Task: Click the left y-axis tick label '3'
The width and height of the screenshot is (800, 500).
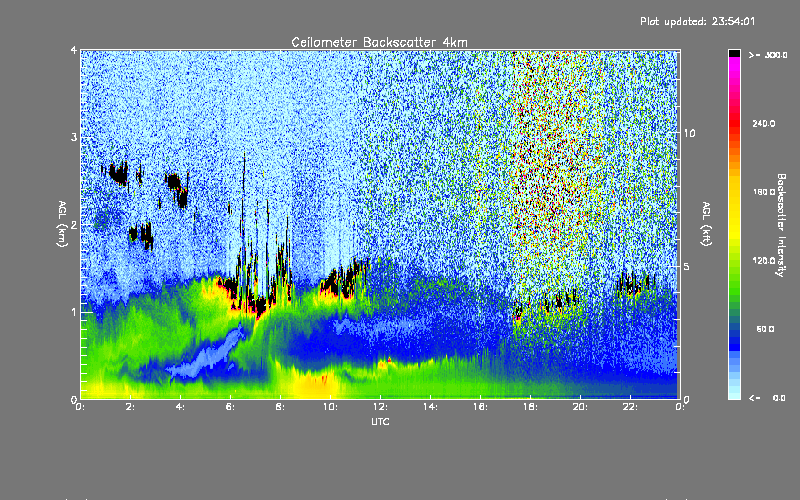Action: click(74, 137)
